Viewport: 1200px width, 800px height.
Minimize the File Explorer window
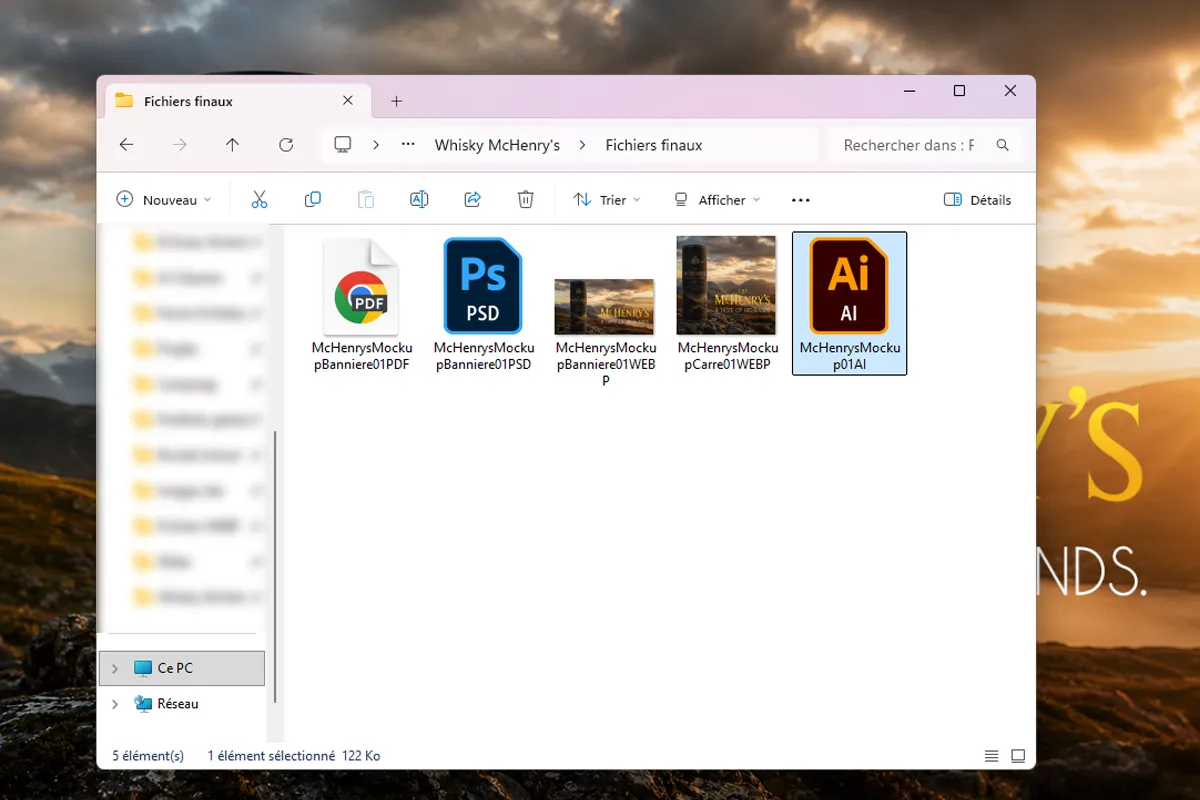(x=909, y=91)
